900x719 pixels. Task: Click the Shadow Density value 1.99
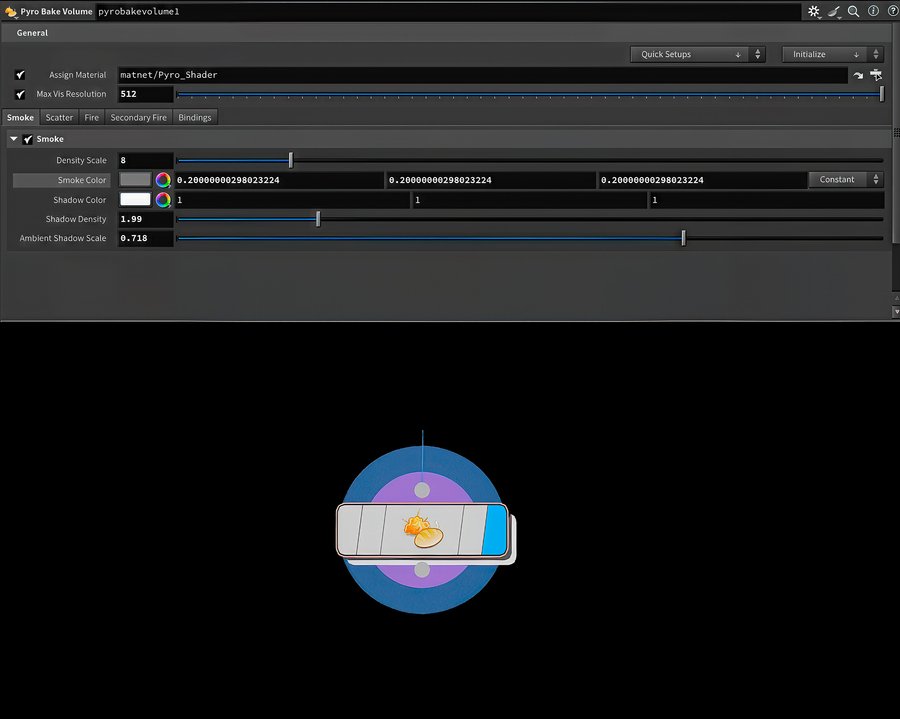point(146,219)
